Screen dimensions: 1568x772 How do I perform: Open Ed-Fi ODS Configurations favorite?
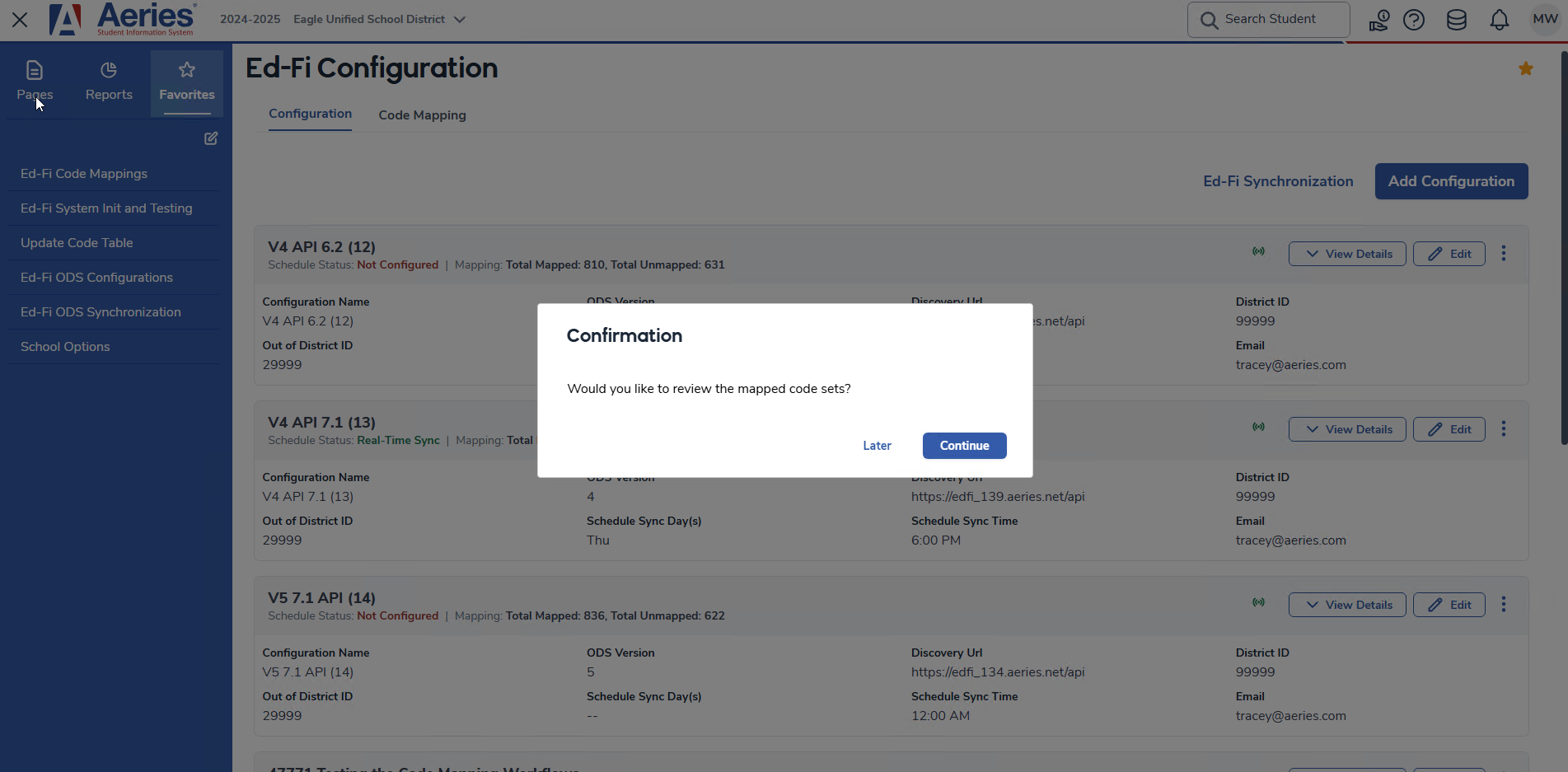(96, 278)
